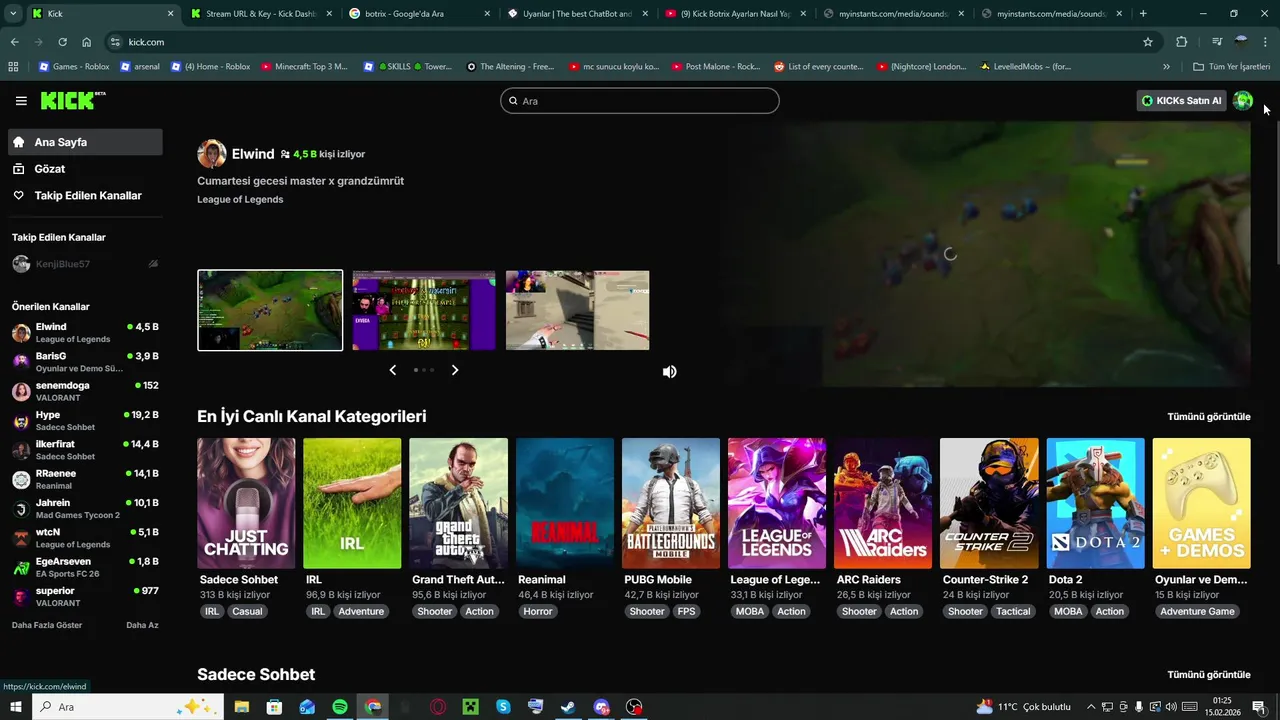The image size is (1280, 720).
Task: Open wtcN channel in sidebar
Action: (85, 538)
